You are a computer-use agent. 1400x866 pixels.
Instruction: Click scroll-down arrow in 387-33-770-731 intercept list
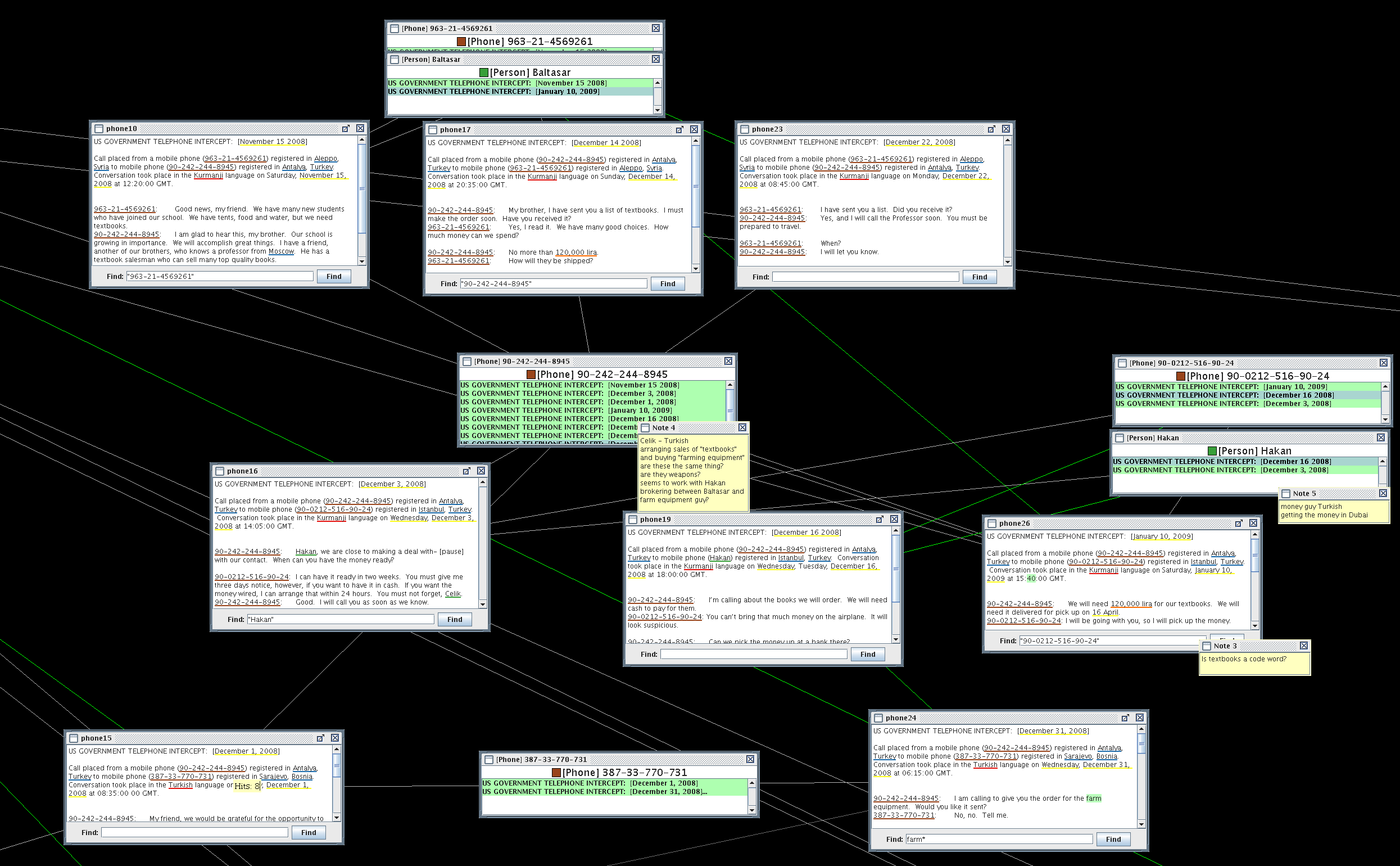click(752, 811)
